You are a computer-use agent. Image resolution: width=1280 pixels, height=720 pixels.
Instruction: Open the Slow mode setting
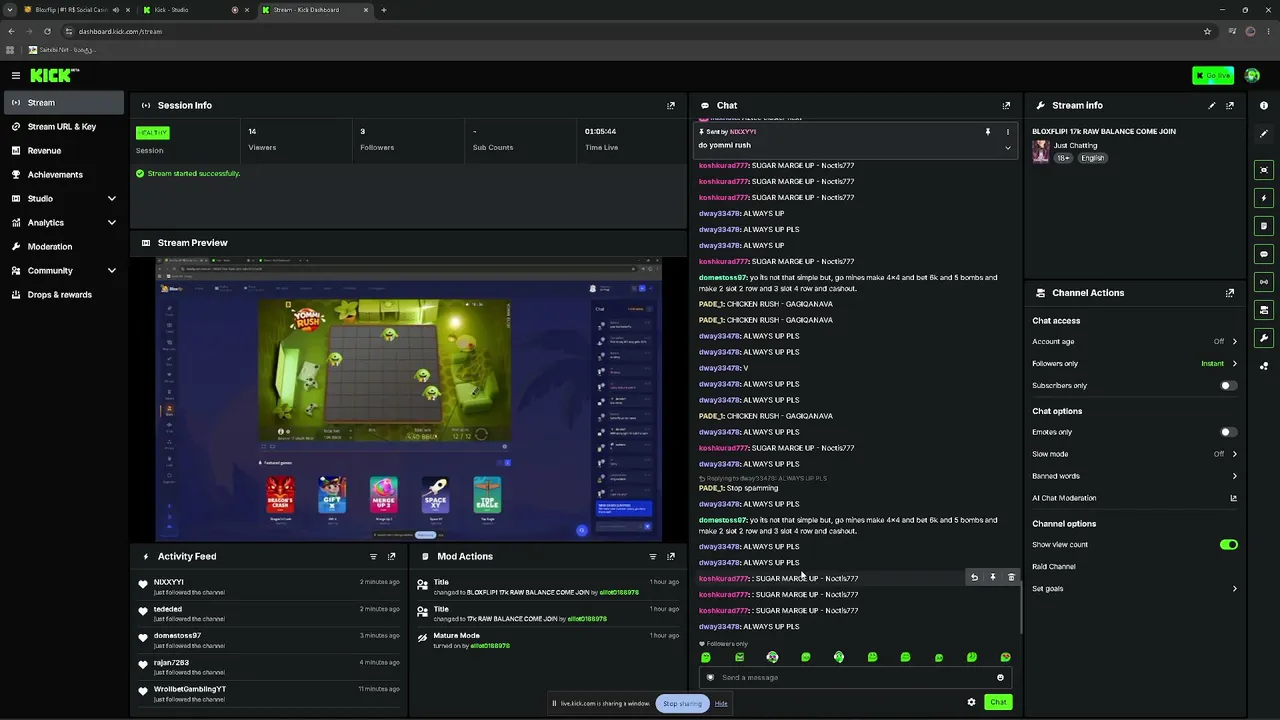tap(1135, 454)
